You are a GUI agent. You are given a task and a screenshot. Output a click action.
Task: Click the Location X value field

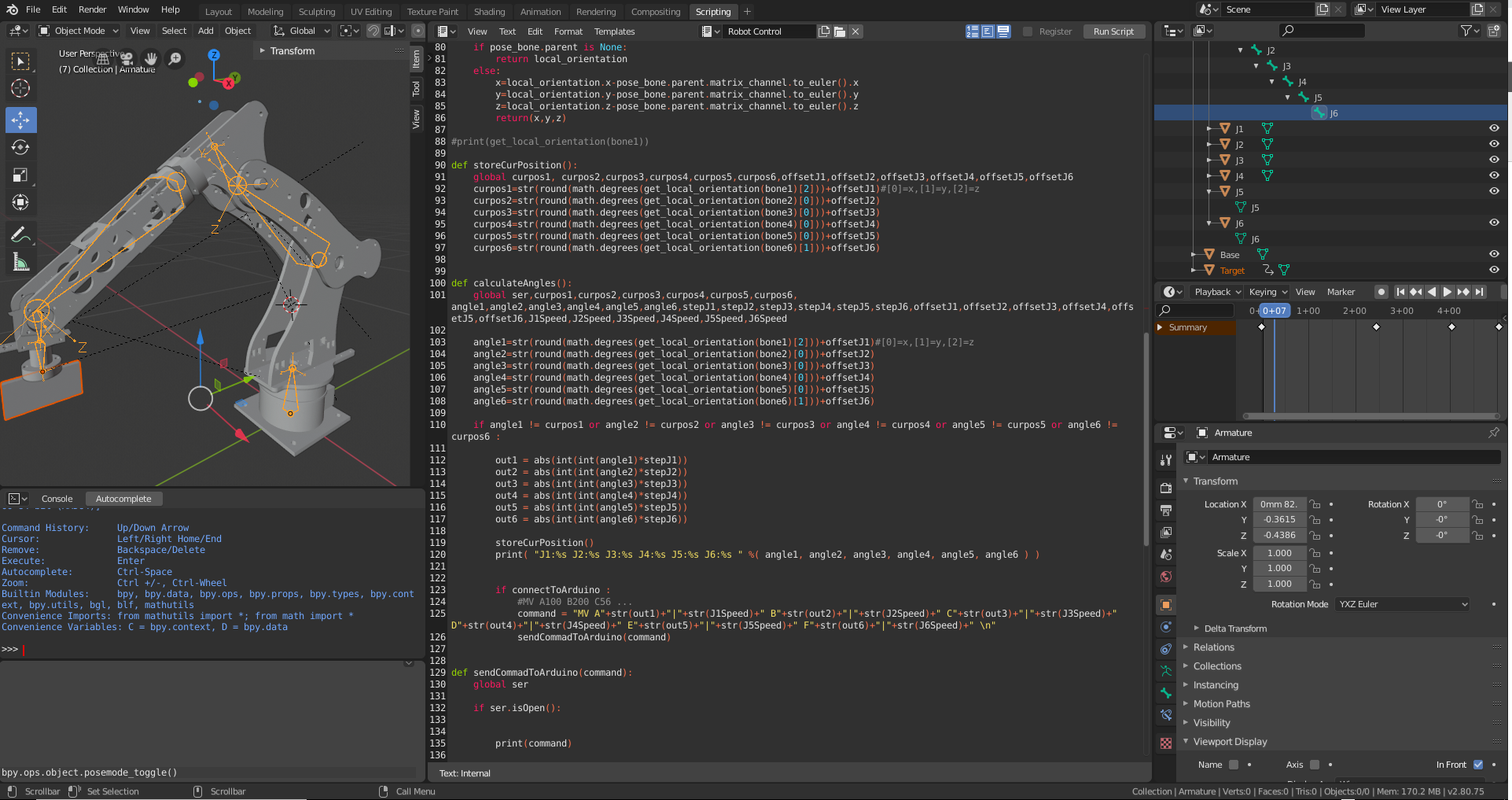click(1279, 504)
